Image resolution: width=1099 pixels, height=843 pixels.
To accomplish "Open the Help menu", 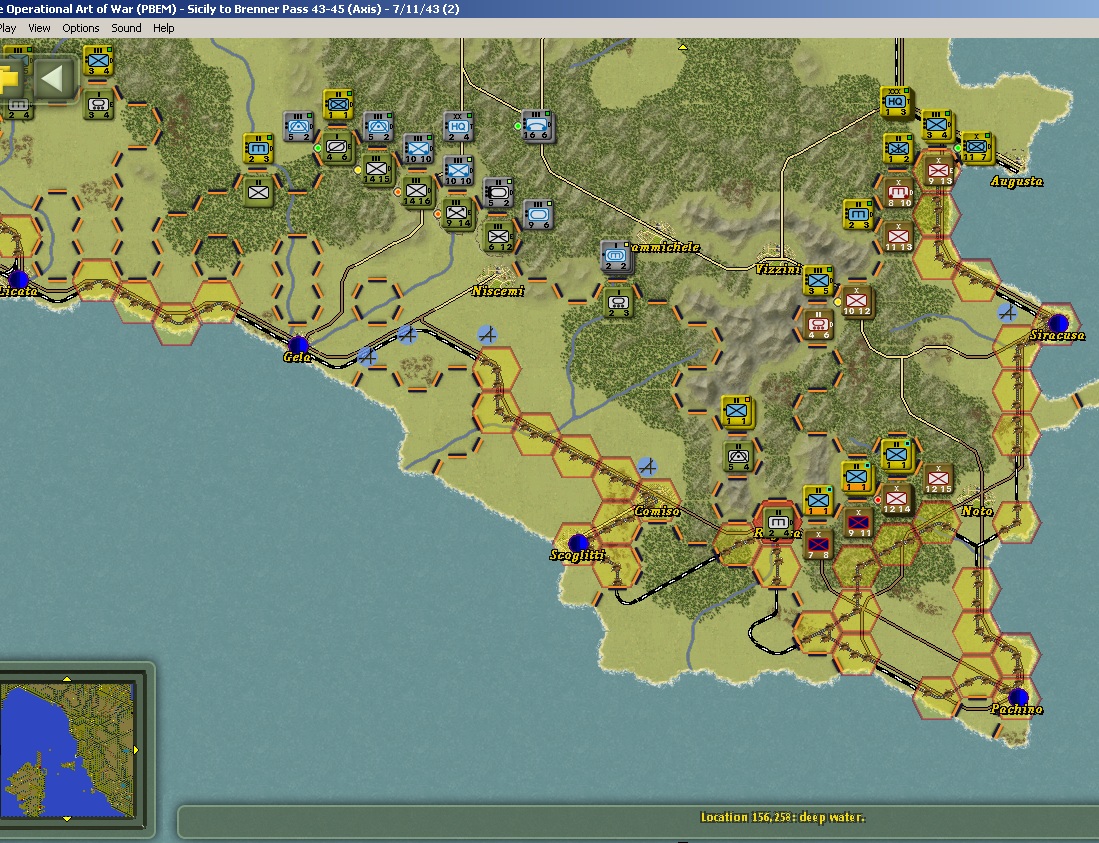I will pos(163,28).
